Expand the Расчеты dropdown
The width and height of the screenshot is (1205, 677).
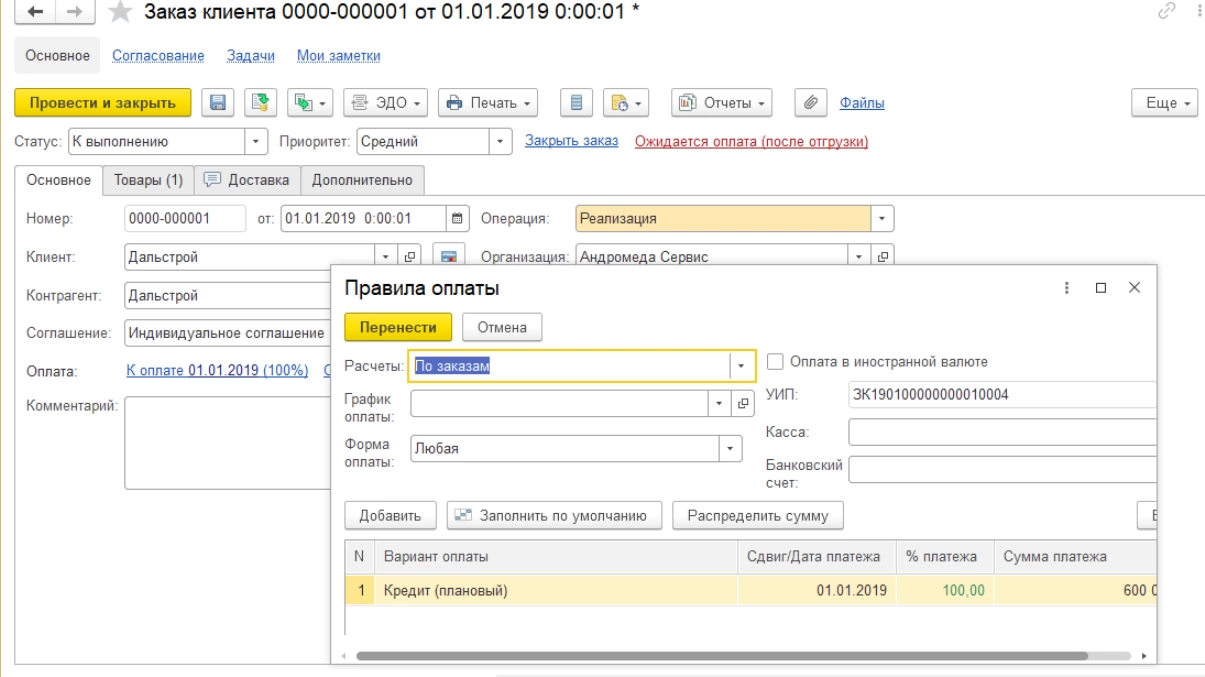[x=740, y=366]
